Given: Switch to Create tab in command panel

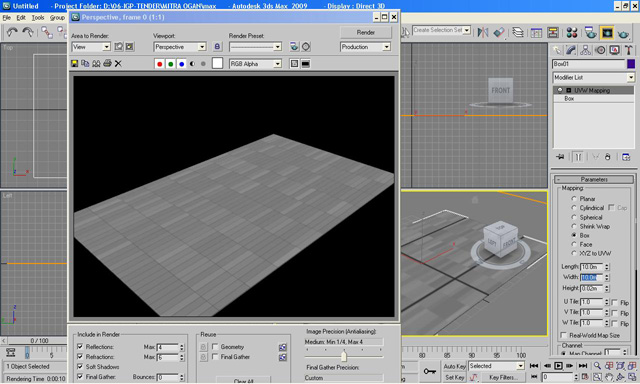Looking at the screenshot, I should 557,50.
